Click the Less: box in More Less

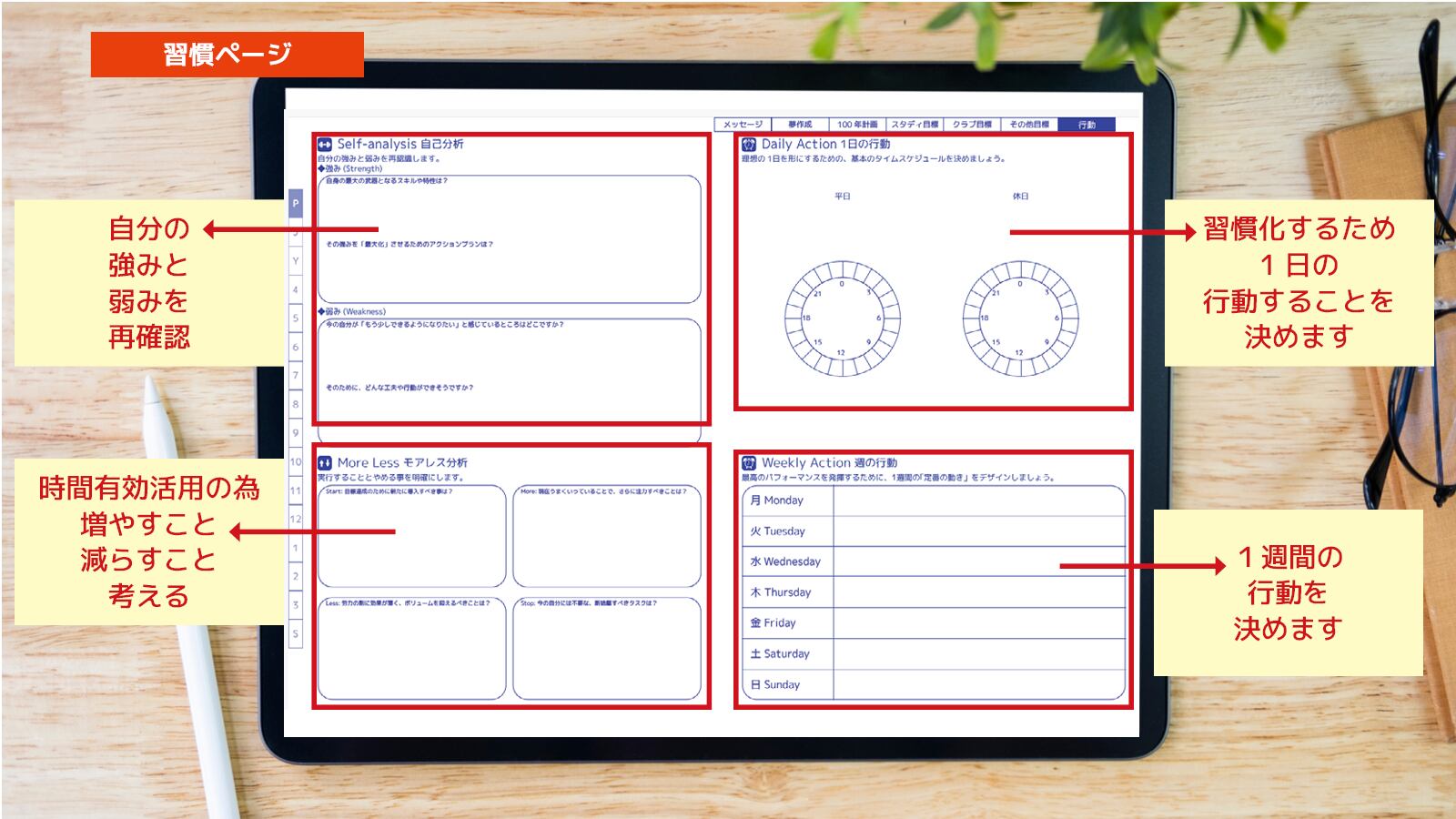(x=412, y=649)
